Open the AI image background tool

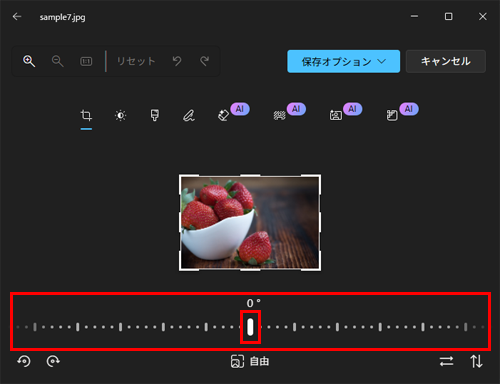click(x=336, y=115)
